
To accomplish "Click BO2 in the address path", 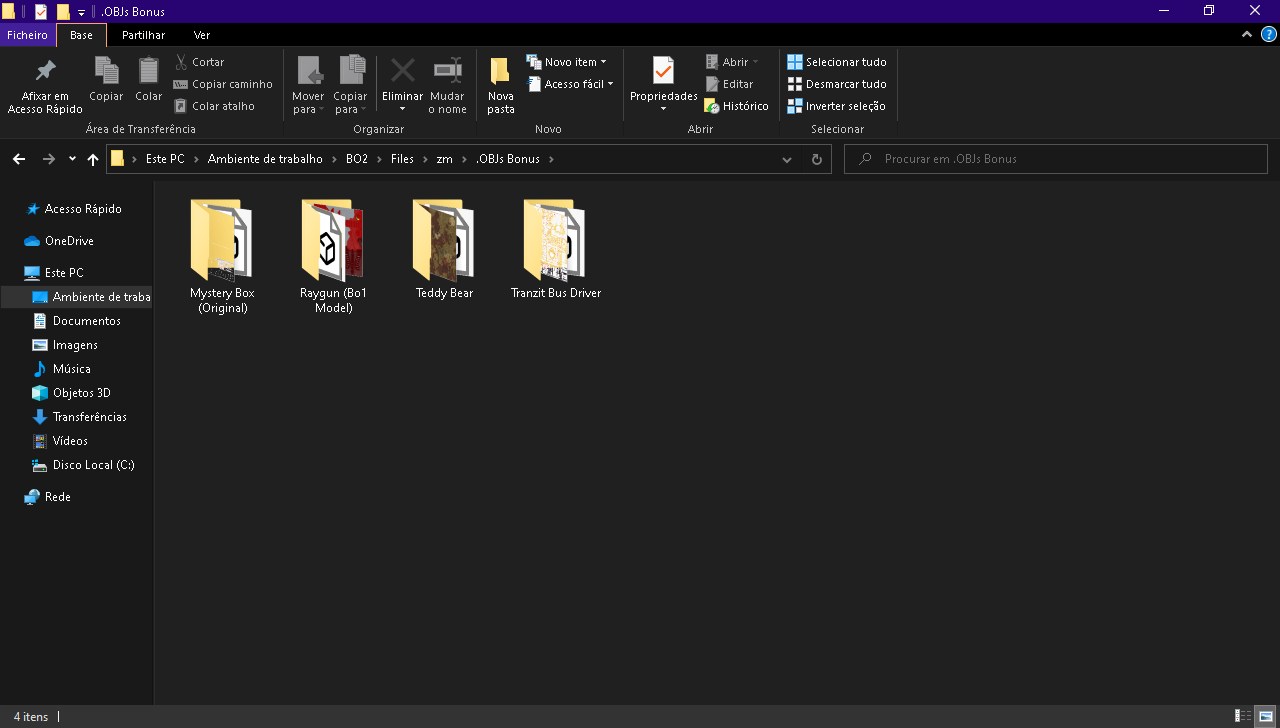I will pos(357,159).
